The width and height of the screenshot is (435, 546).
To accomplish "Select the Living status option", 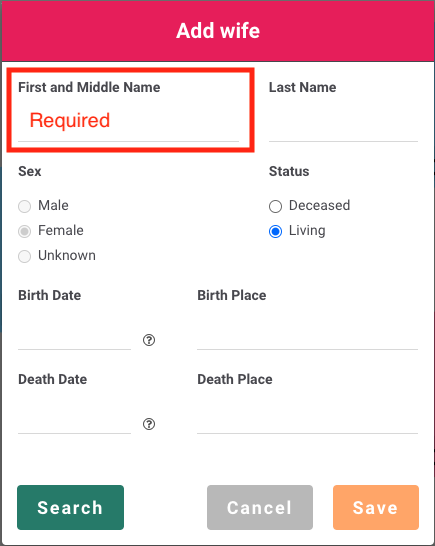I will [x=275, y=231].
